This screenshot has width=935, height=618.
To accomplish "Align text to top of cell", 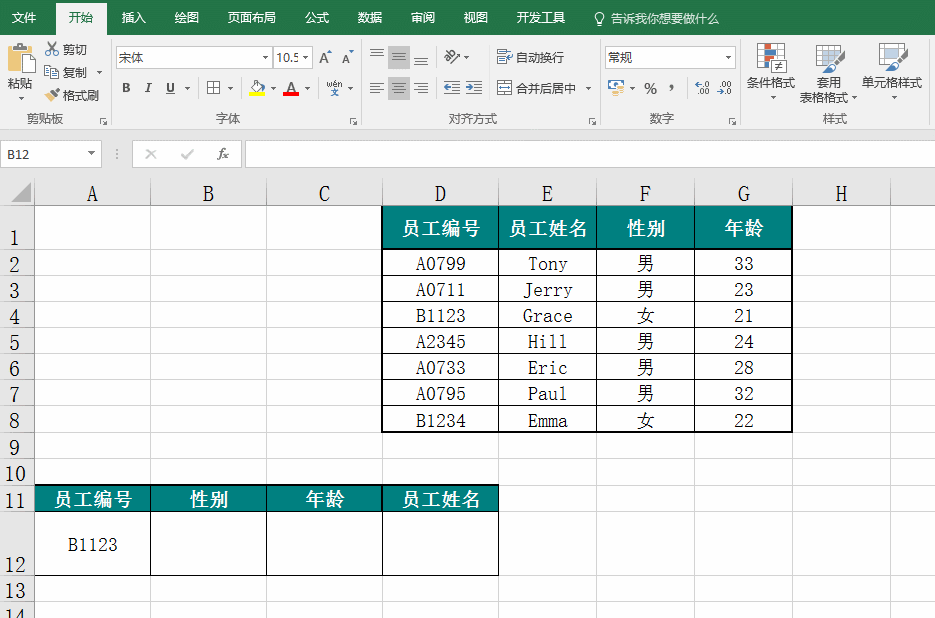I will tap(377, 57).
